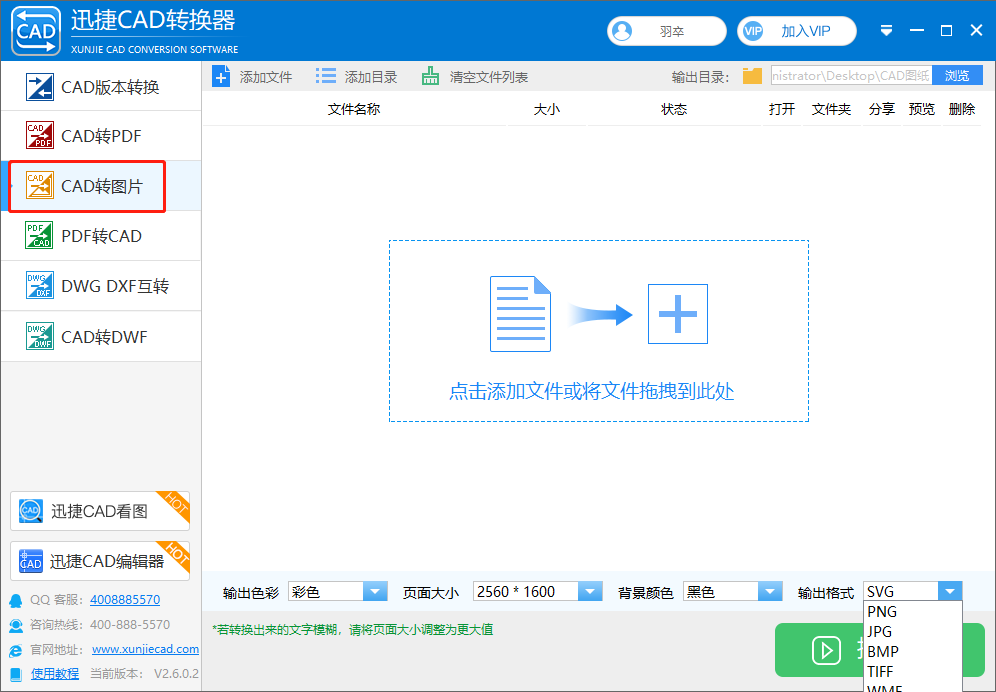Click 点击添加文件或将文件拖拽到此处 text

coord(591,391)
